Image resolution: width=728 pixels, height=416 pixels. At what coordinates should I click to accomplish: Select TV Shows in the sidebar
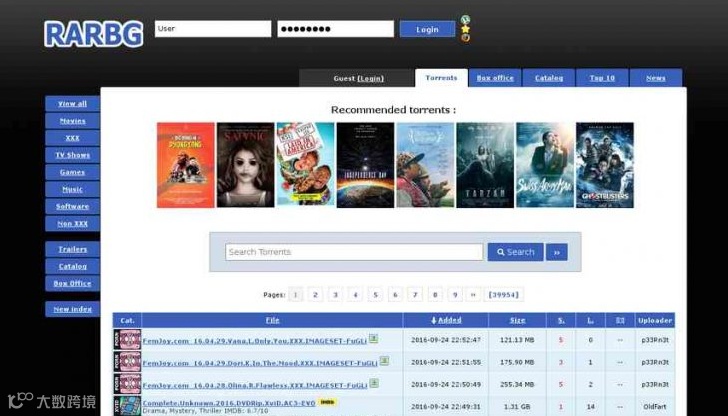coord(72,155)
